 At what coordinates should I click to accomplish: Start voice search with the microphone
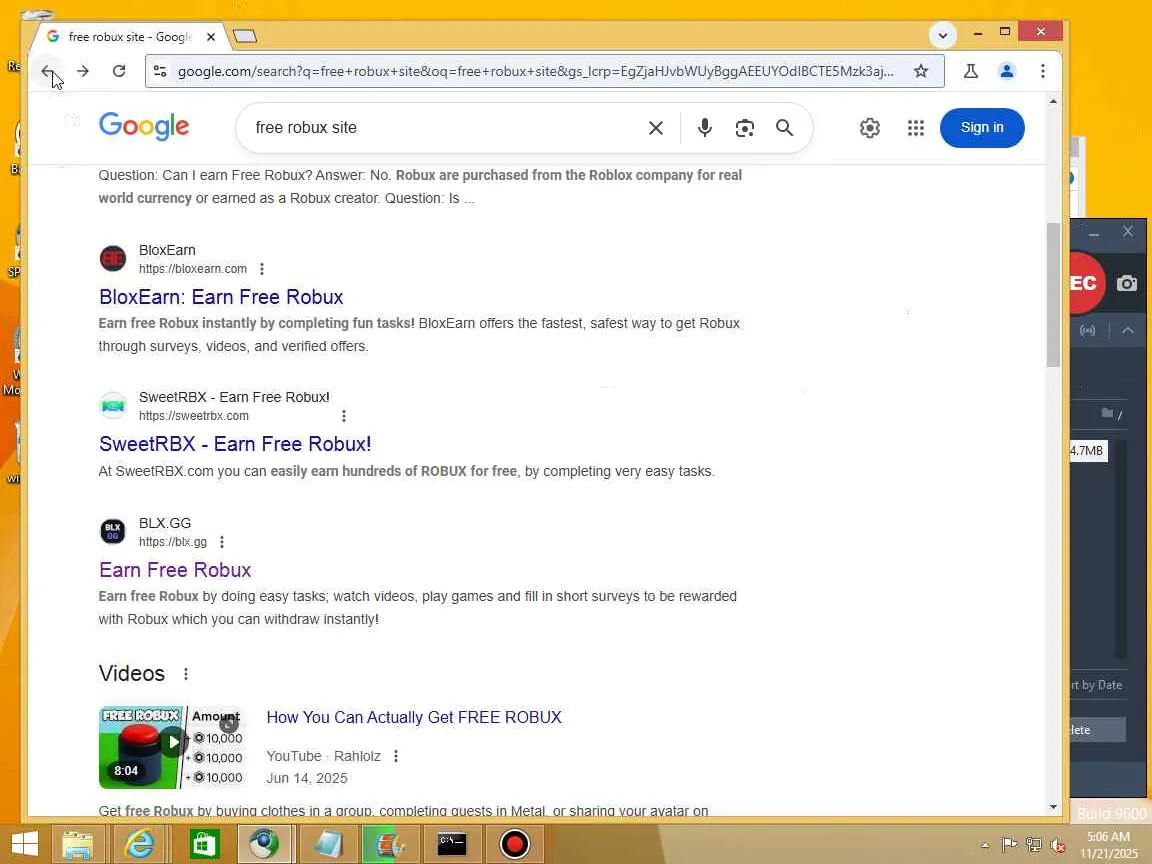[705, 128]
